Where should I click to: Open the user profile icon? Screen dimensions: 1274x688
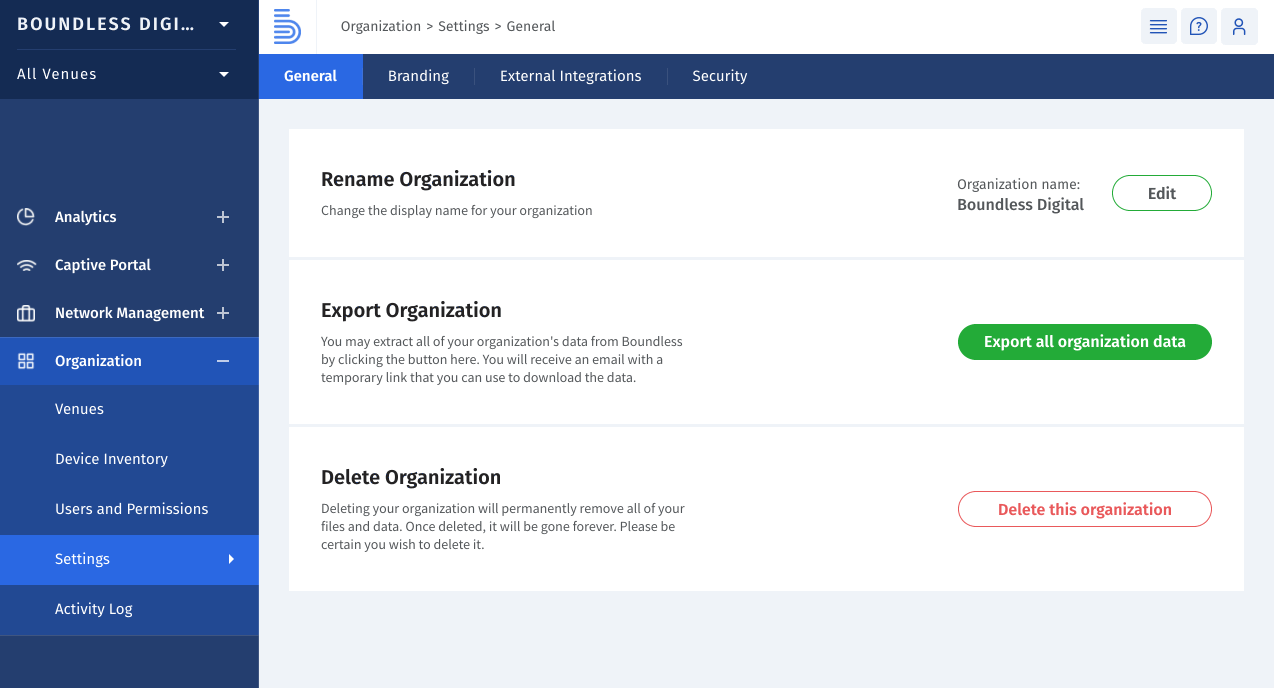click(x=1238, y=27)
